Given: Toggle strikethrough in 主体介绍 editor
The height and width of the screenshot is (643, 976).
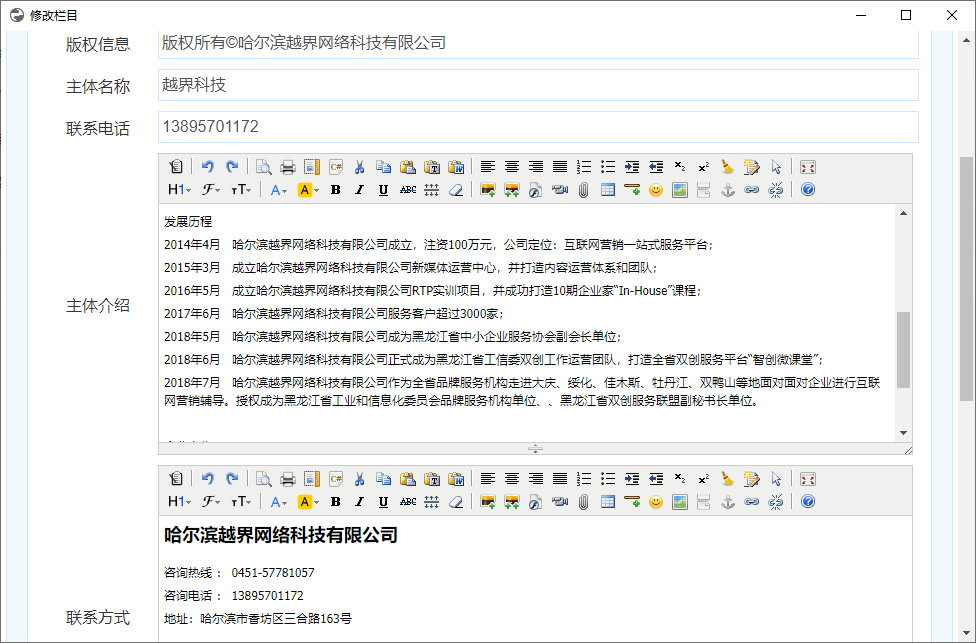Looking at the screenshot, I should pos(408,190).
